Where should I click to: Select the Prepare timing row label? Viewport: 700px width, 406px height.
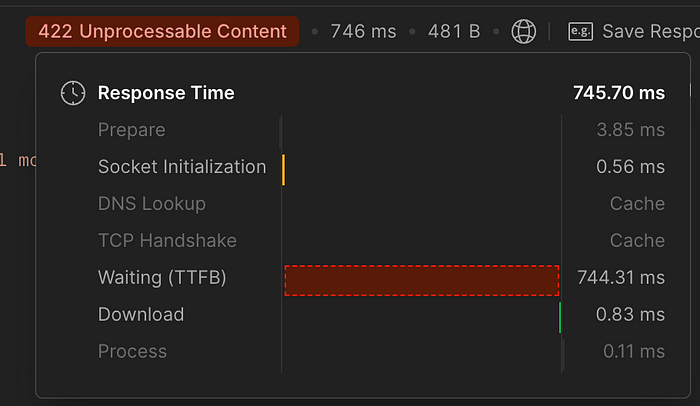[132, 130]
